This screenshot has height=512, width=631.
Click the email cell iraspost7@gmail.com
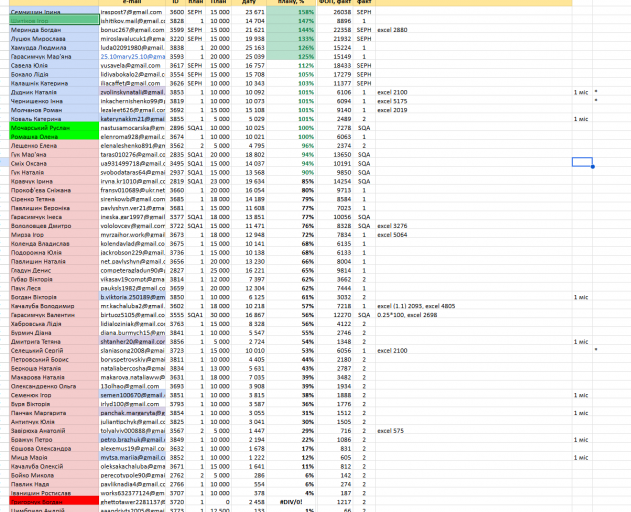tap(132, 12)
